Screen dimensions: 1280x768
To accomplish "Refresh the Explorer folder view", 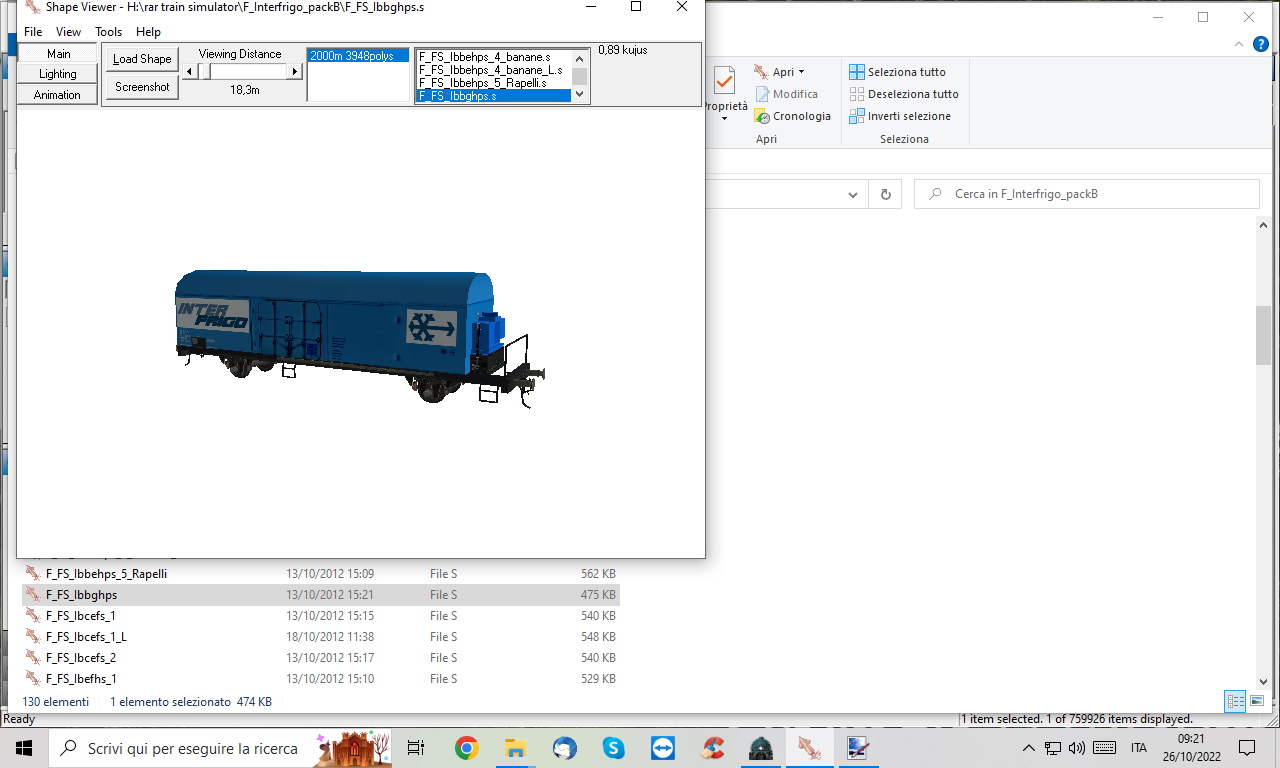I will click(885, 195).
